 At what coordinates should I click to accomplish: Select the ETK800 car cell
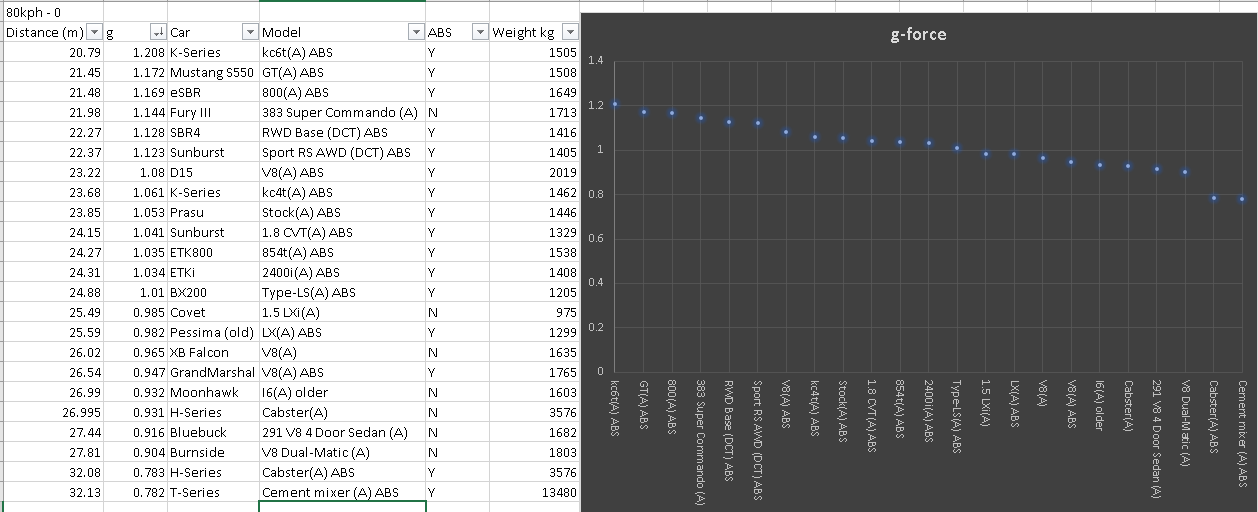[x=213, y=252]
